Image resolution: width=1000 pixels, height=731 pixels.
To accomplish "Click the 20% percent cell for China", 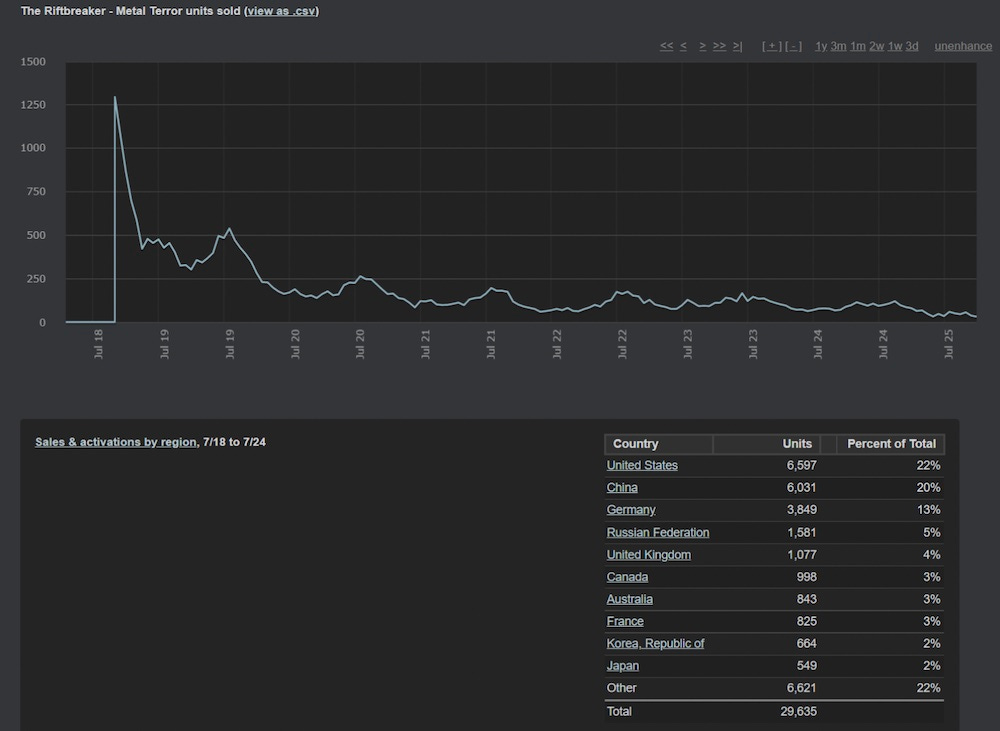I will pyautogui.click(x=929, y=487).
